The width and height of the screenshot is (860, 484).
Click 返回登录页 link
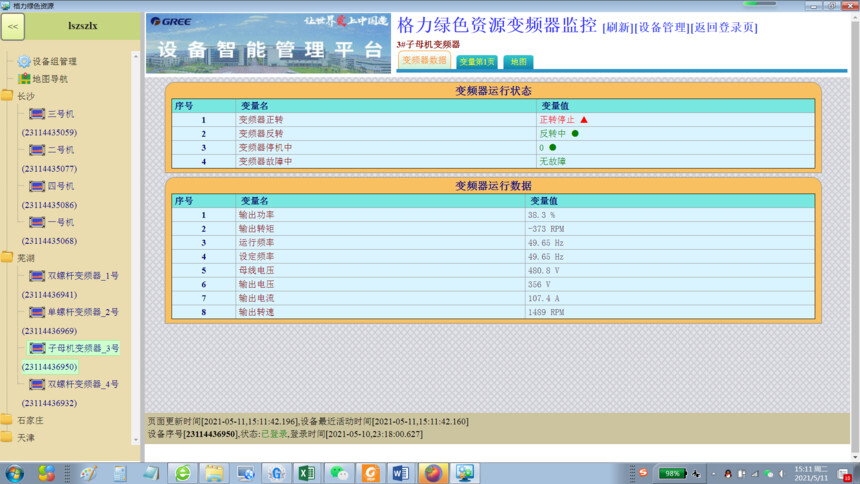click(724, 27)
